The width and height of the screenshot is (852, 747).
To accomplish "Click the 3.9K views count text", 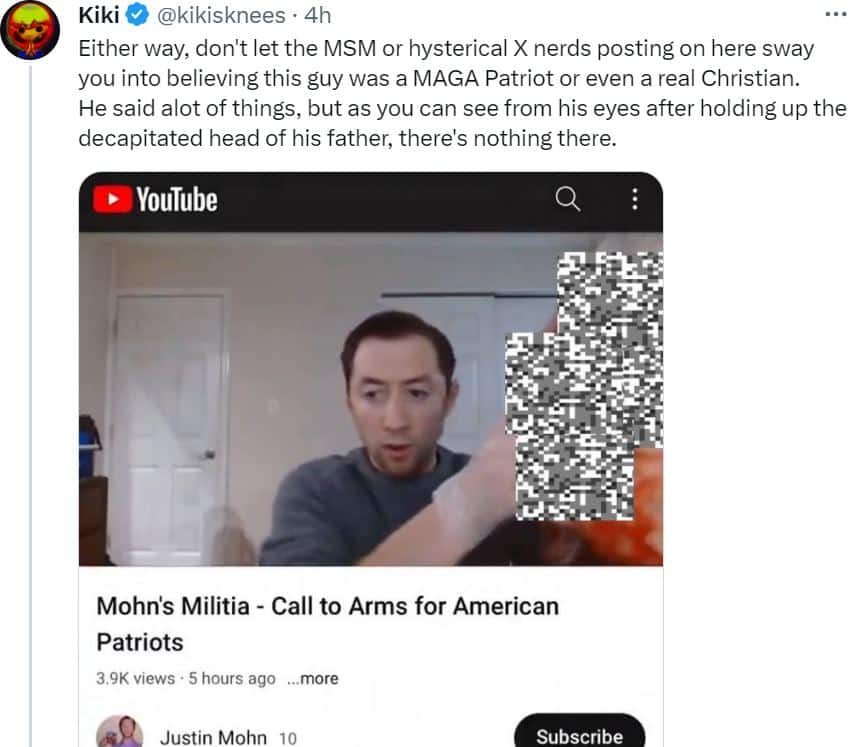I will pyautogui.click(x=135, y=679).
